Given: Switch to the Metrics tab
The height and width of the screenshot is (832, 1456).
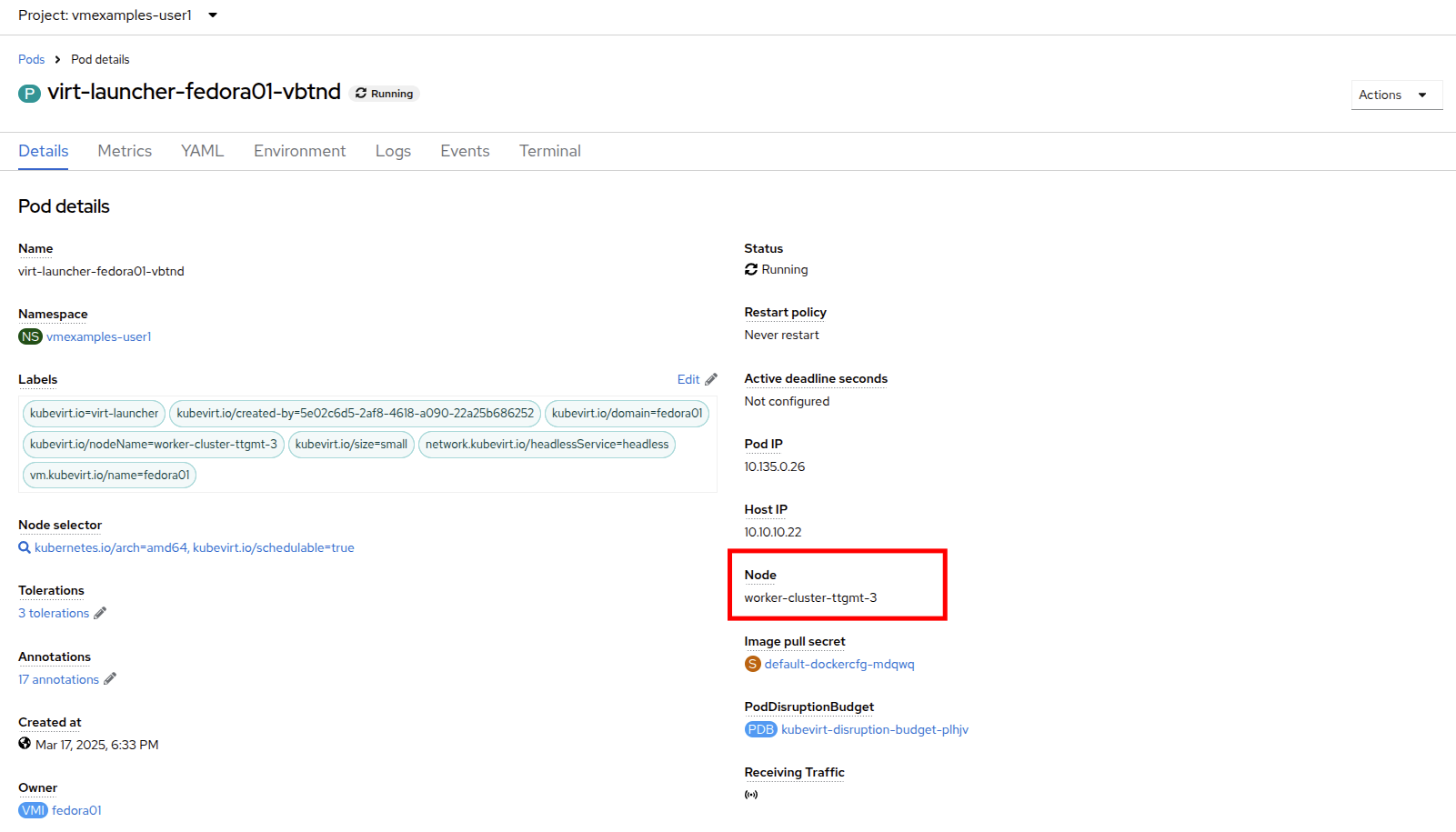Looking at the screenshot, I should click(125, 151).
